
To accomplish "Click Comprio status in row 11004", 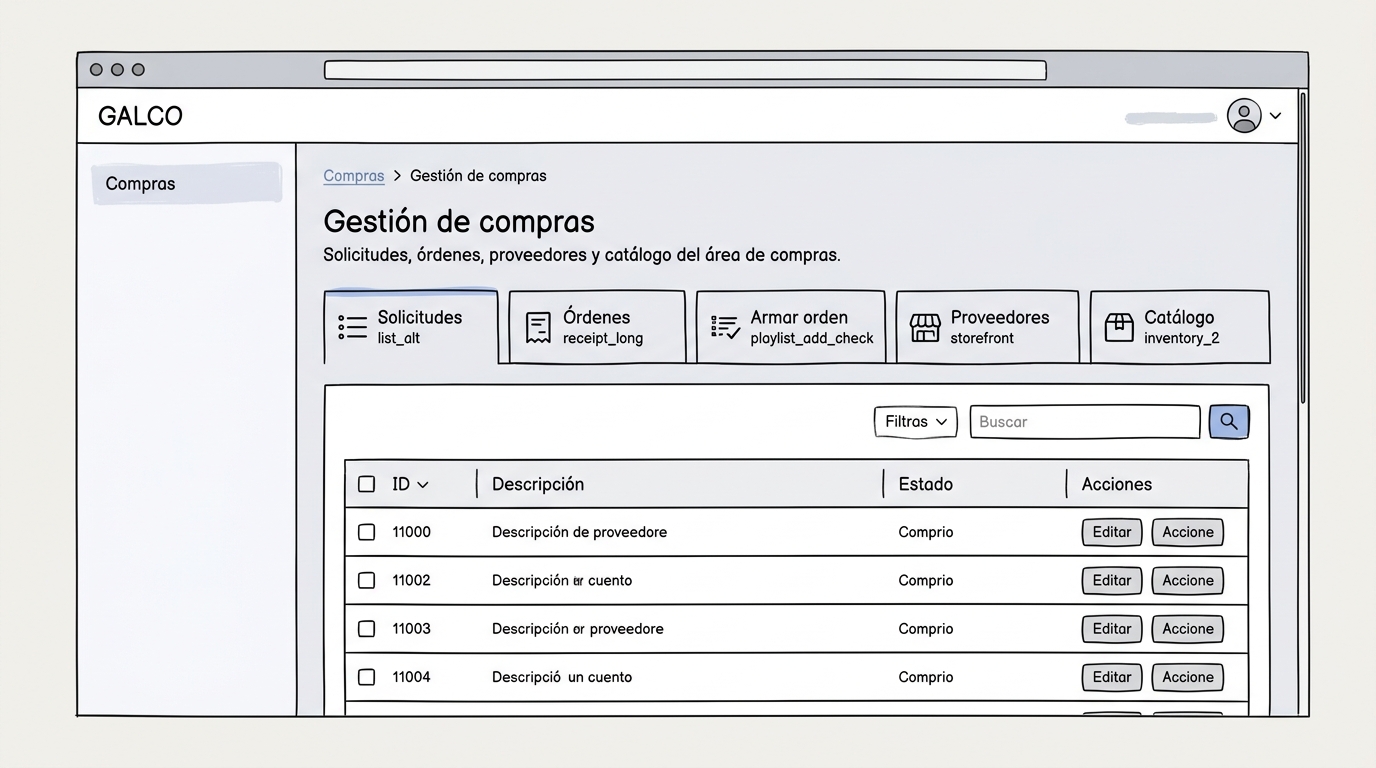I will (926, 677).
